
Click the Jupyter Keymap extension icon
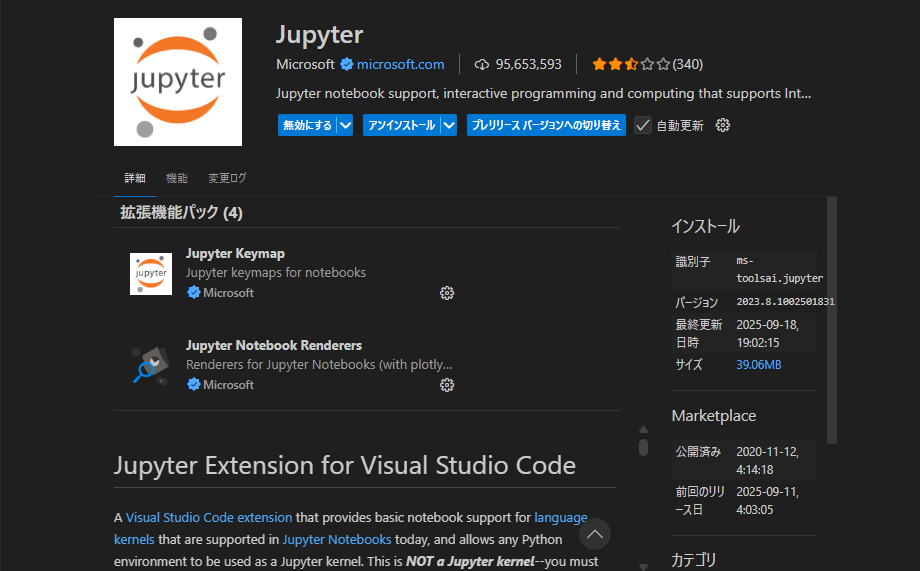[151, 274]
